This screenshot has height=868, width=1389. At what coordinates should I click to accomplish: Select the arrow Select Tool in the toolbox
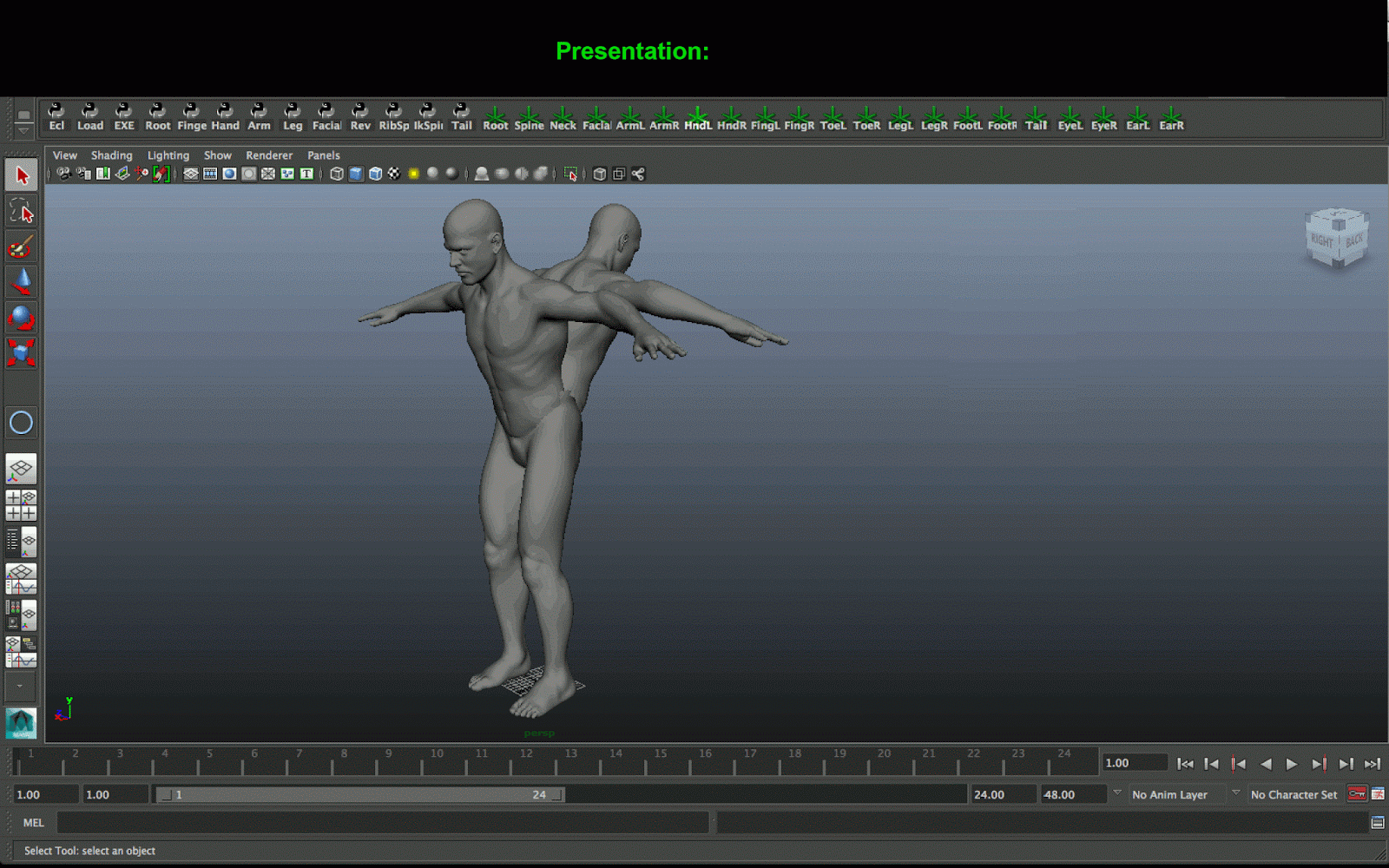(21, 174)
